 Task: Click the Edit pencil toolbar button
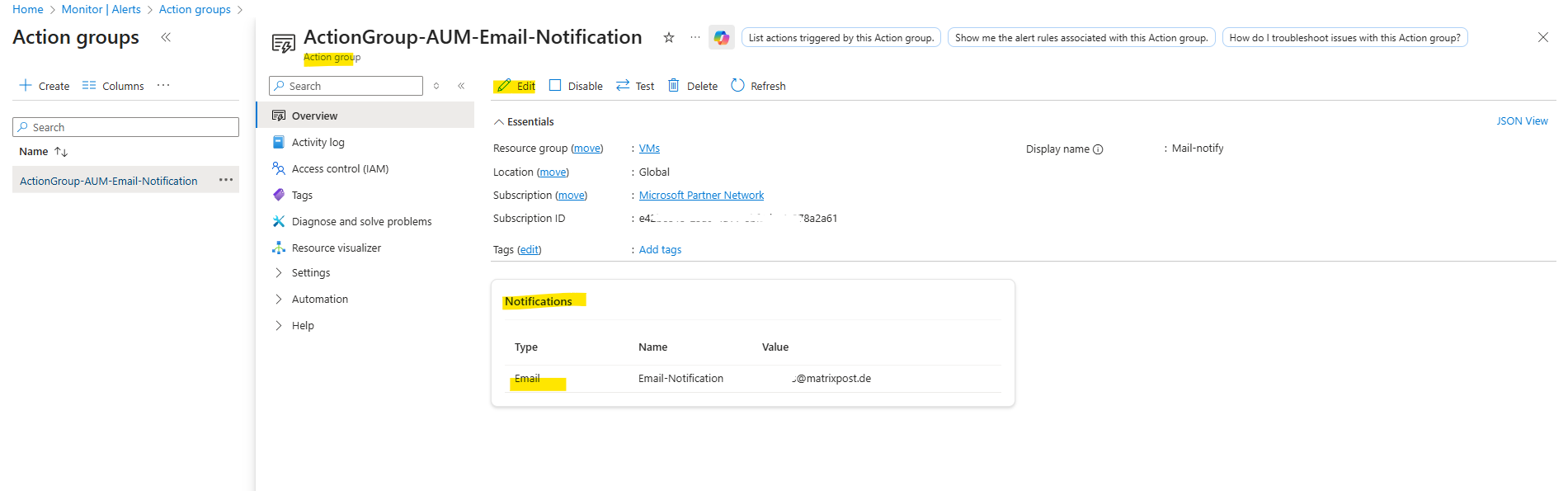(x=516, y=86)
